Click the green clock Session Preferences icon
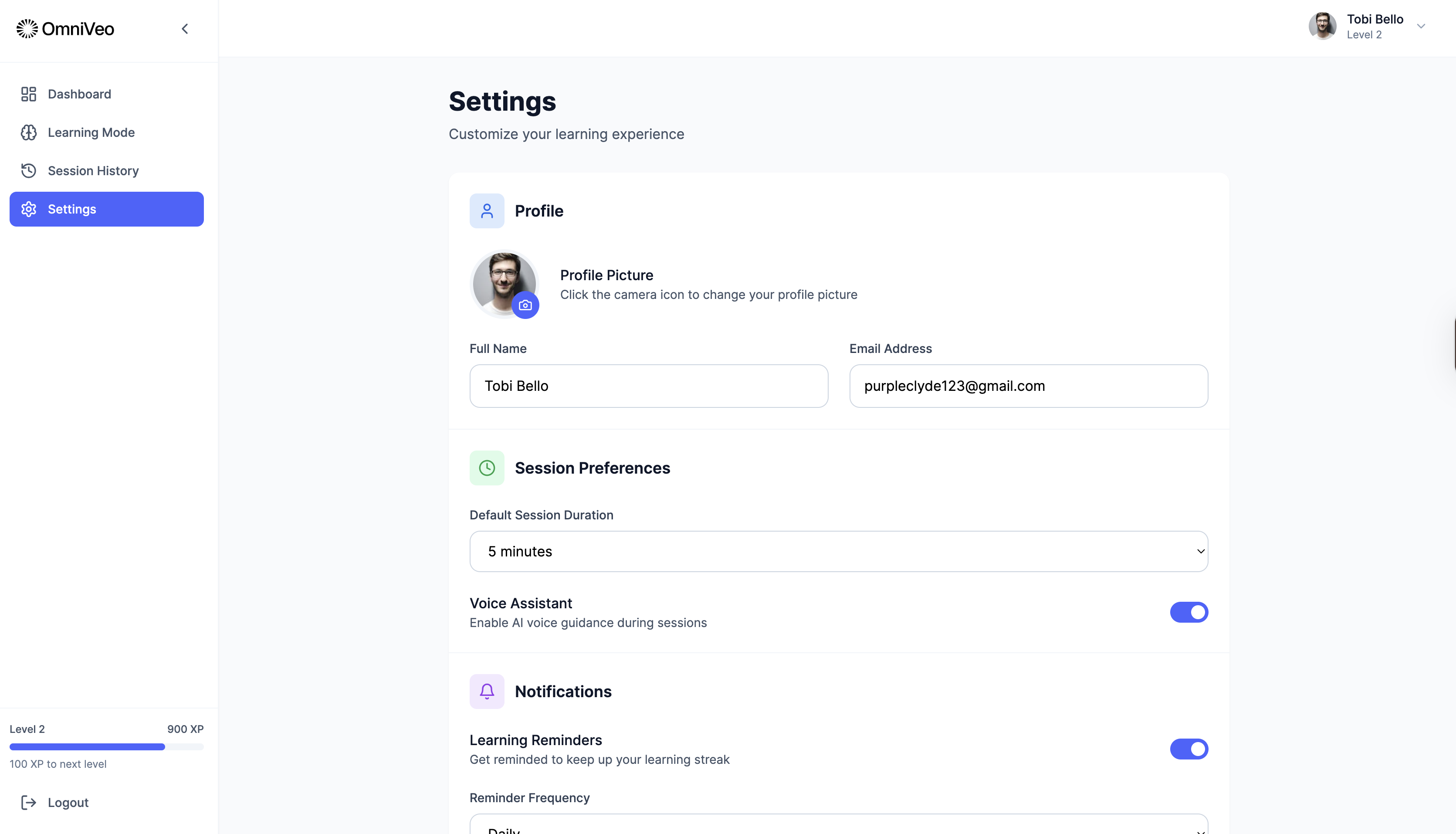1456x834 pixels. coord(487,468)
